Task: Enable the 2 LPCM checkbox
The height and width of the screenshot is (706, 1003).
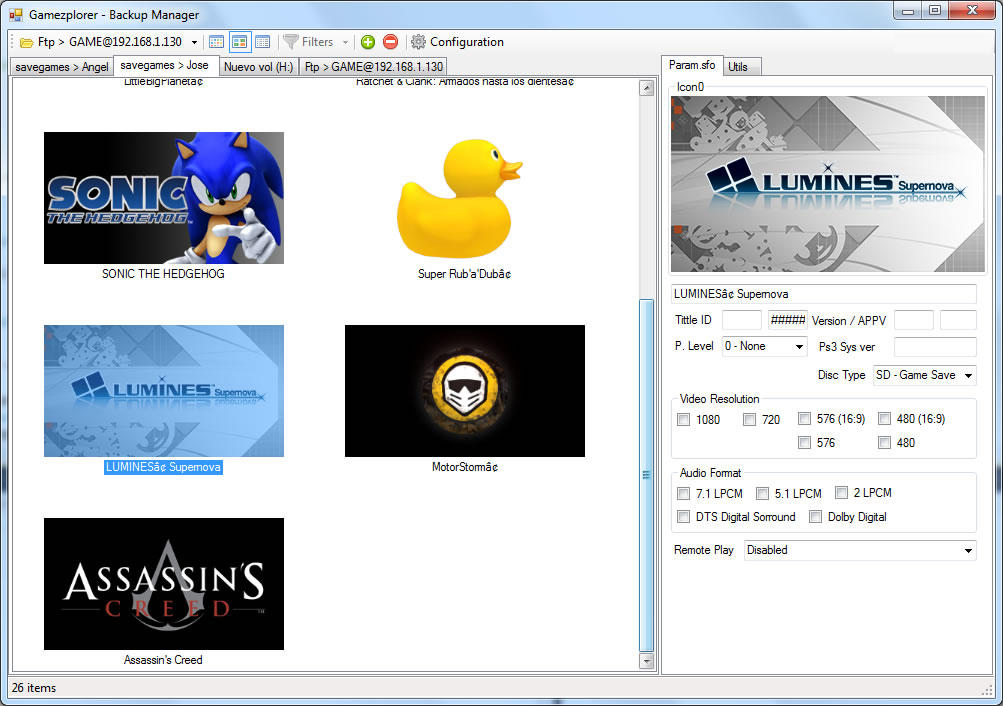Action: coord(842,492)
